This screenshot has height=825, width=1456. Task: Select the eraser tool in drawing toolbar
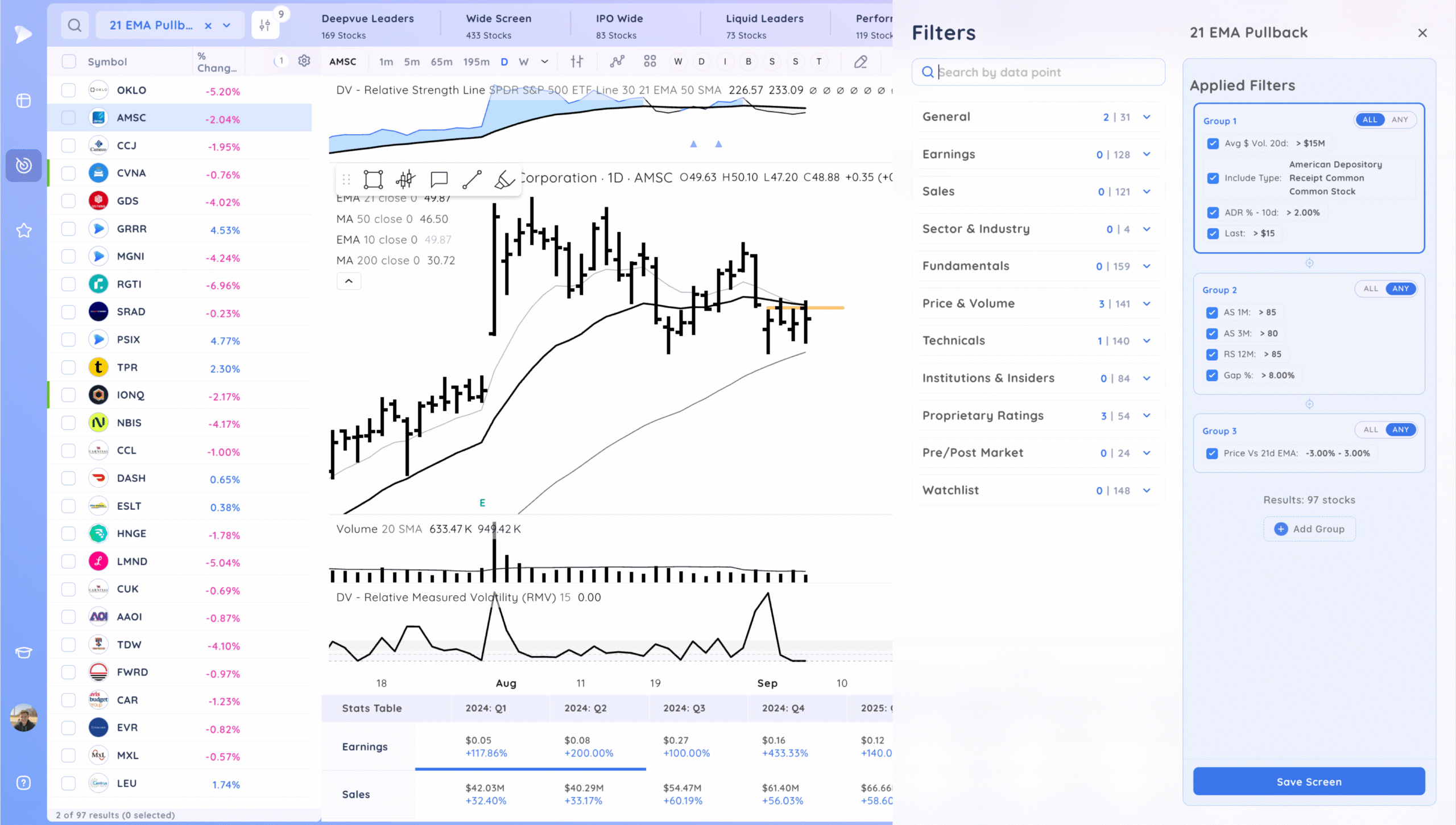tap(504, 180)
